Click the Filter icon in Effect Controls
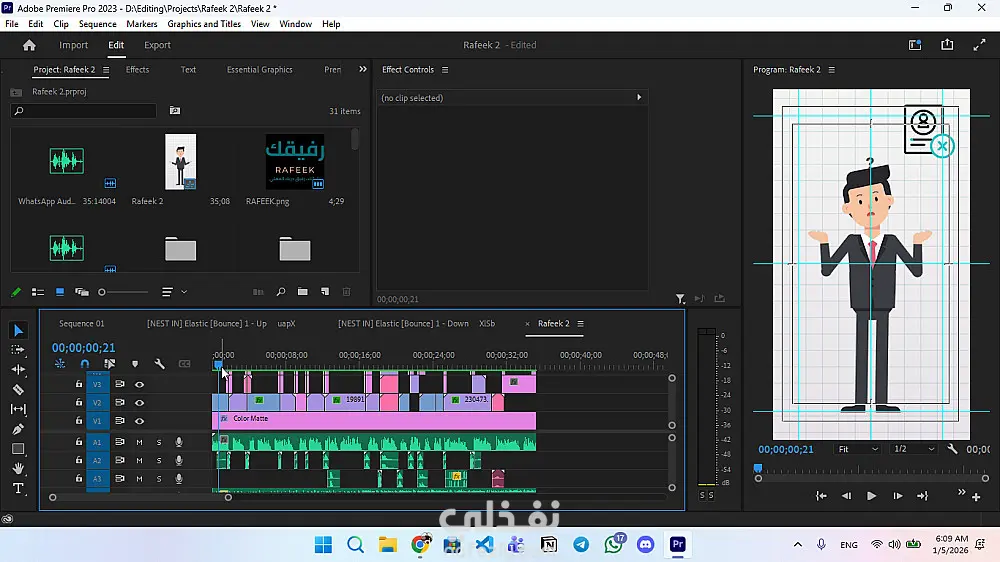 (x=680, y=299)
